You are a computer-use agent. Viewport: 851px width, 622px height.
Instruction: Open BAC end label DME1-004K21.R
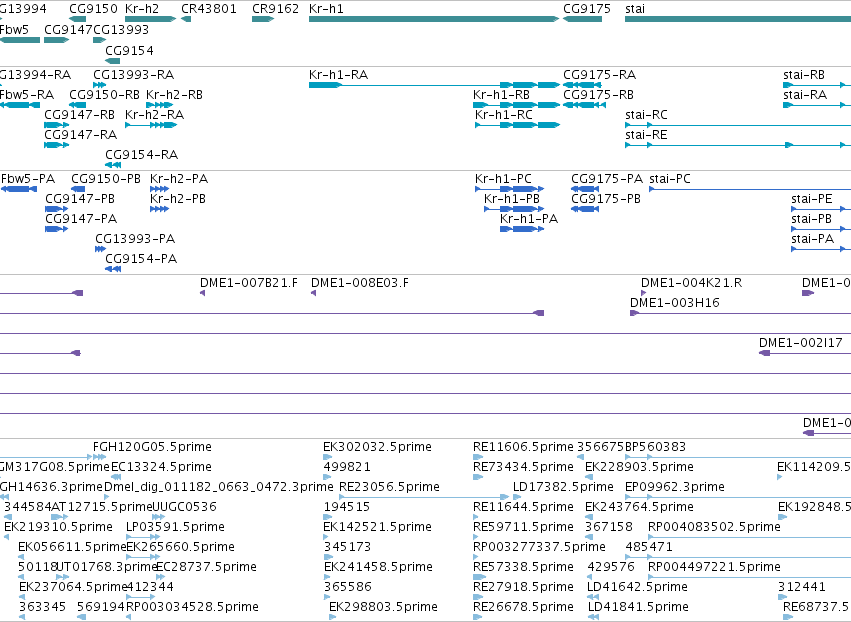691,283
